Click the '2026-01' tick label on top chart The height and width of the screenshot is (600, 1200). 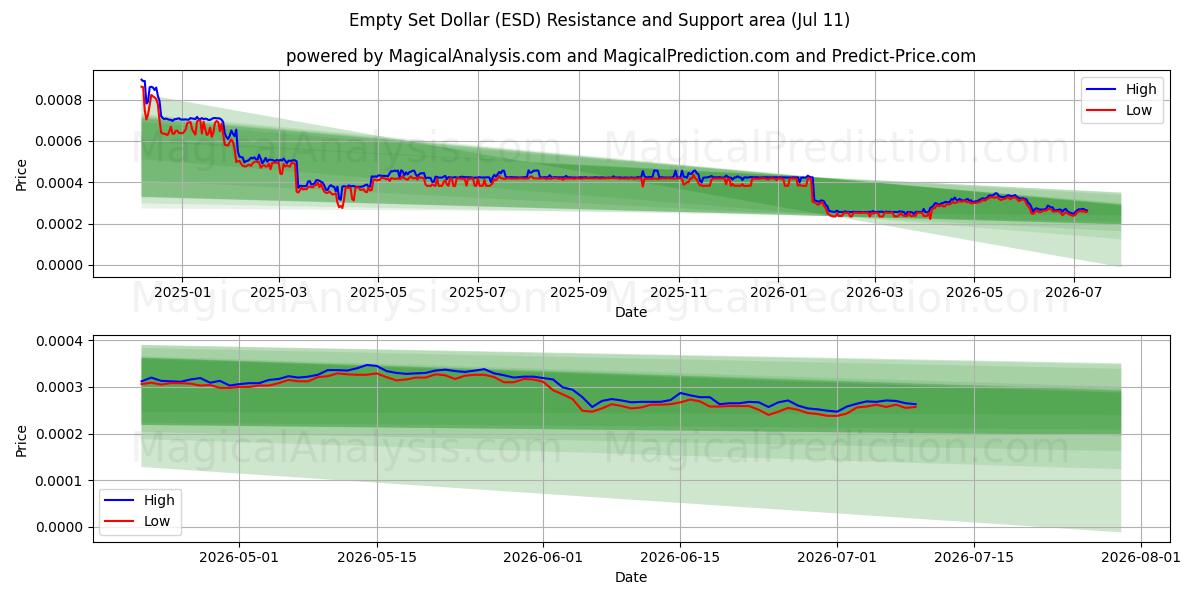pyautogui.click(x=778, y=293)
